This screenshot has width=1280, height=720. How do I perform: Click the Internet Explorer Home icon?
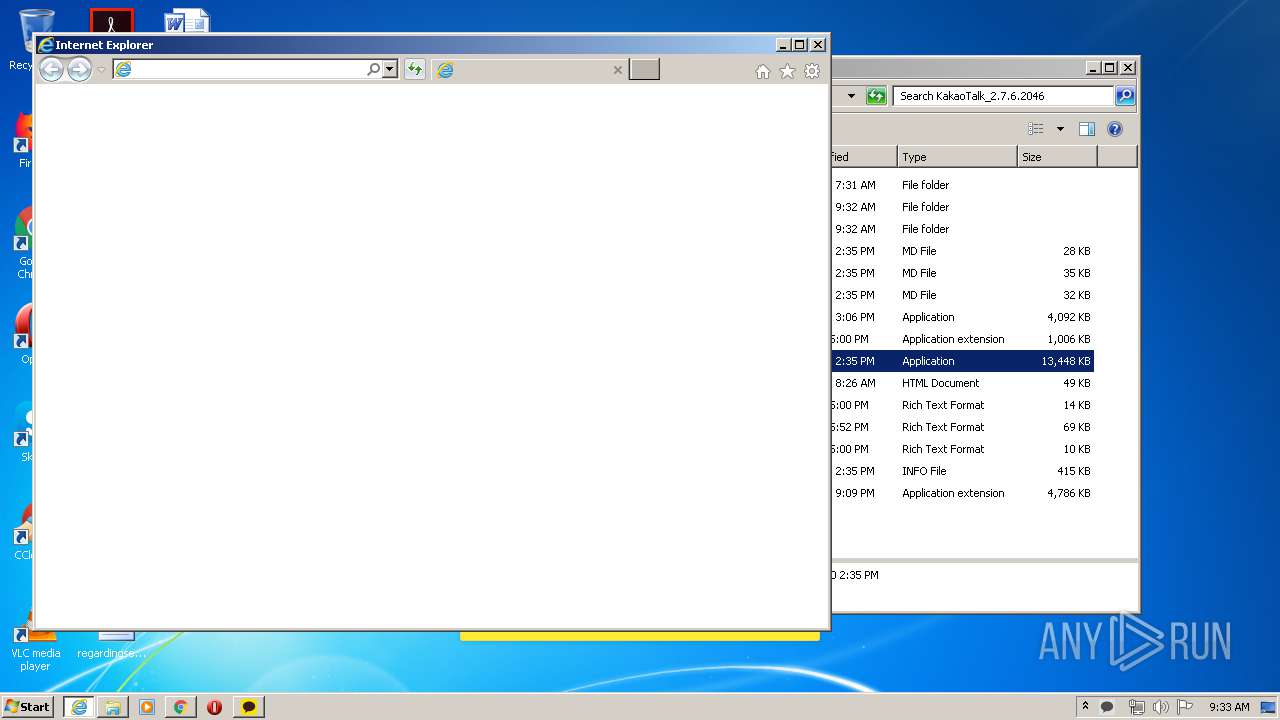tap(763, 71)
